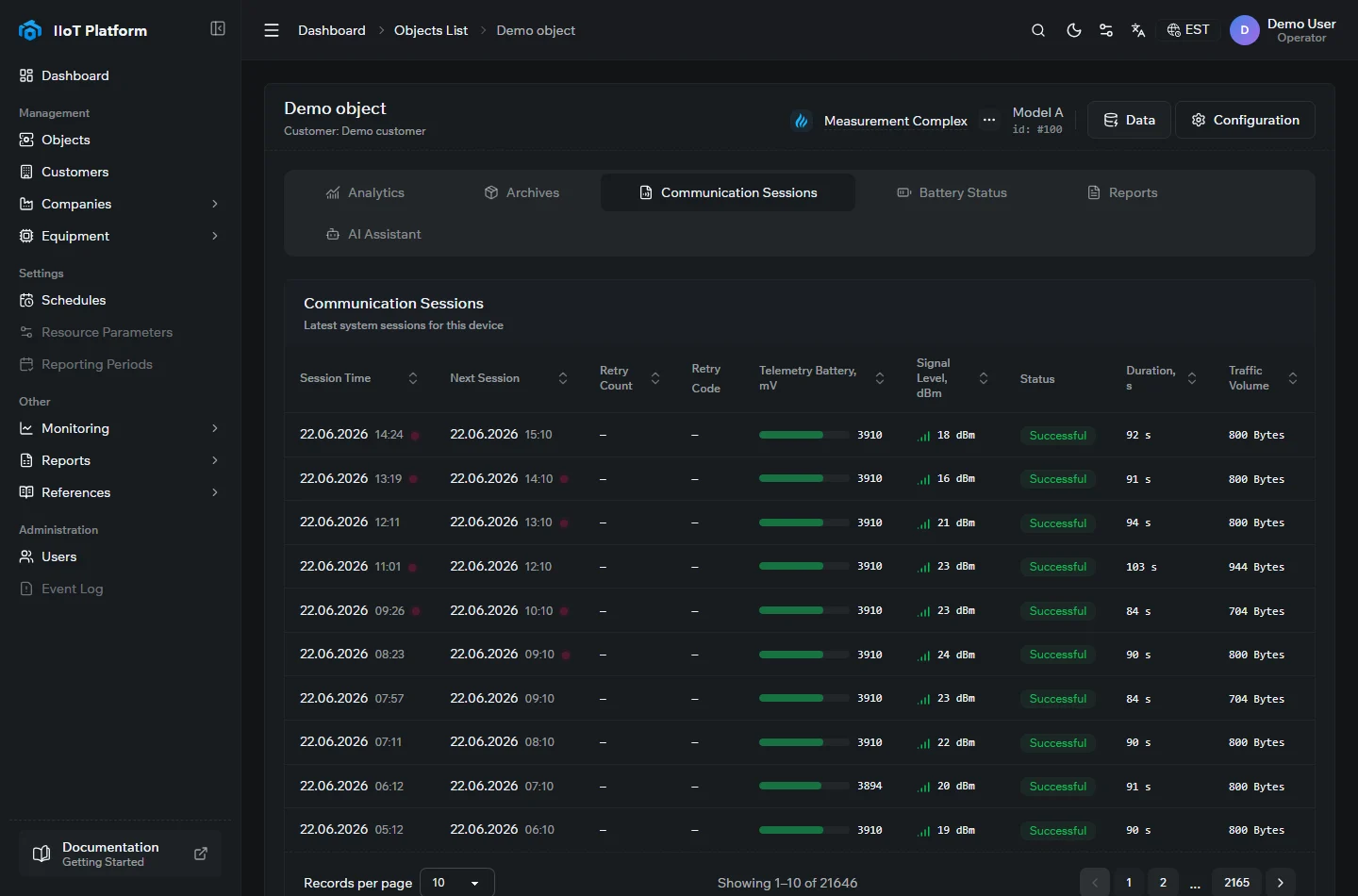Expand the References submenu
1358x896 pixels.
pos(120,492)
